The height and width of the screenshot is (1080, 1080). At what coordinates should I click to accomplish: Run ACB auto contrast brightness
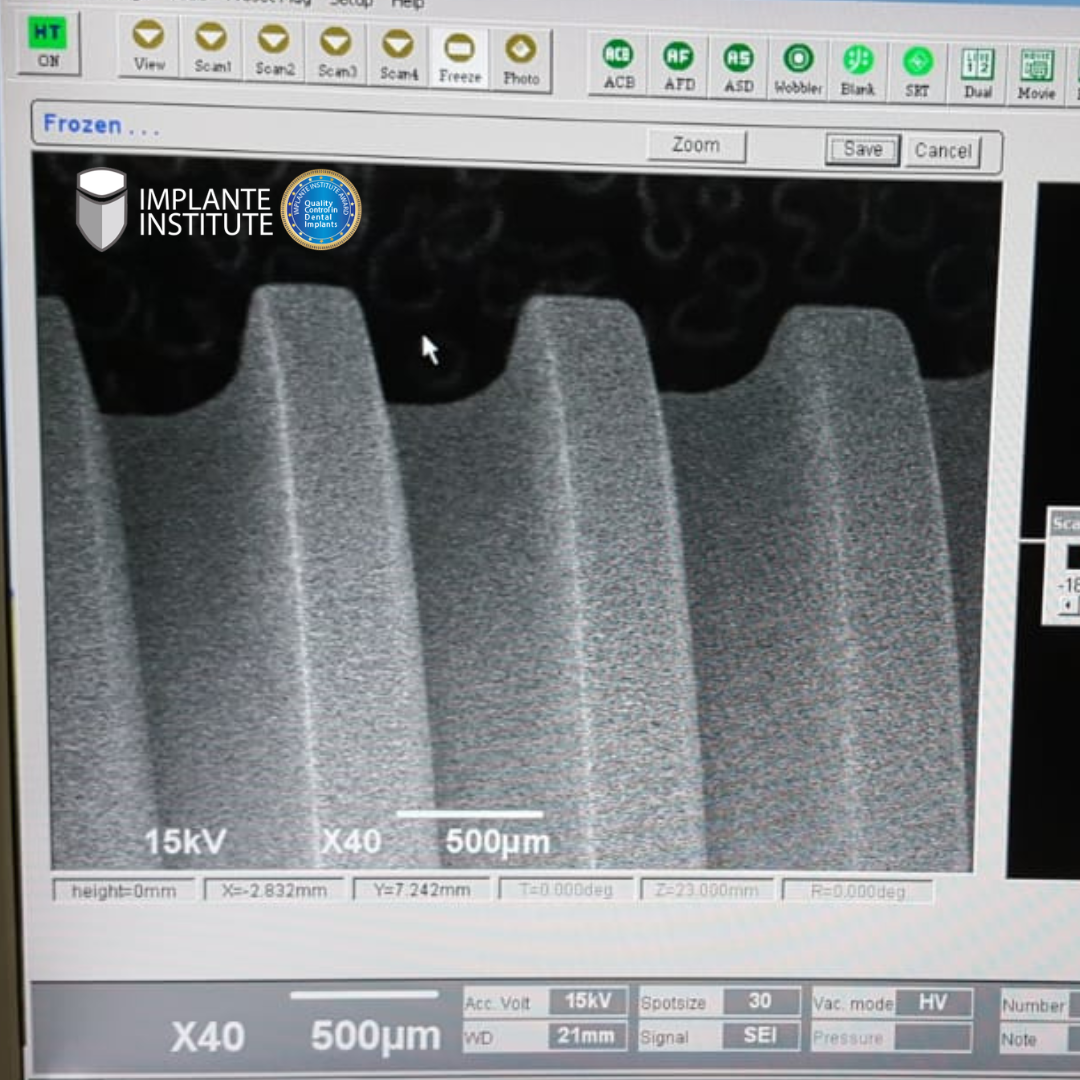click(x=618, y=64)
